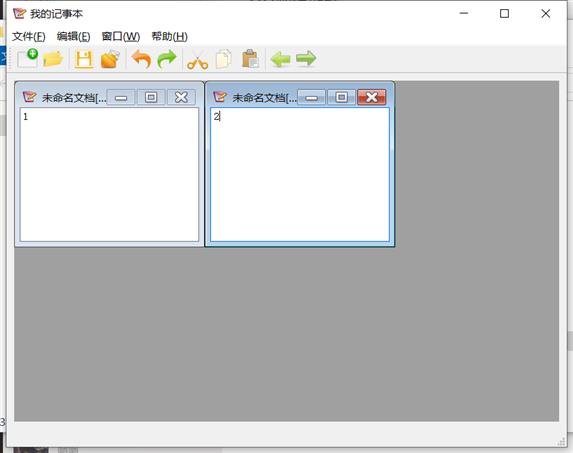Cut selection using the scissors icon
This screenshot has width=573, height=453.
(x=197, y=60)
